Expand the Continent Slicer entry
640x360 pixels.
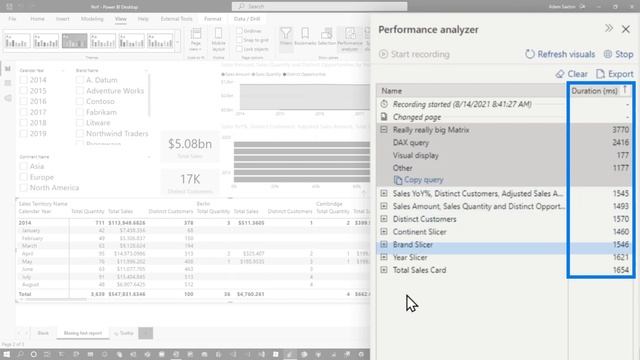pyautogui.click(x=384, y=231)
